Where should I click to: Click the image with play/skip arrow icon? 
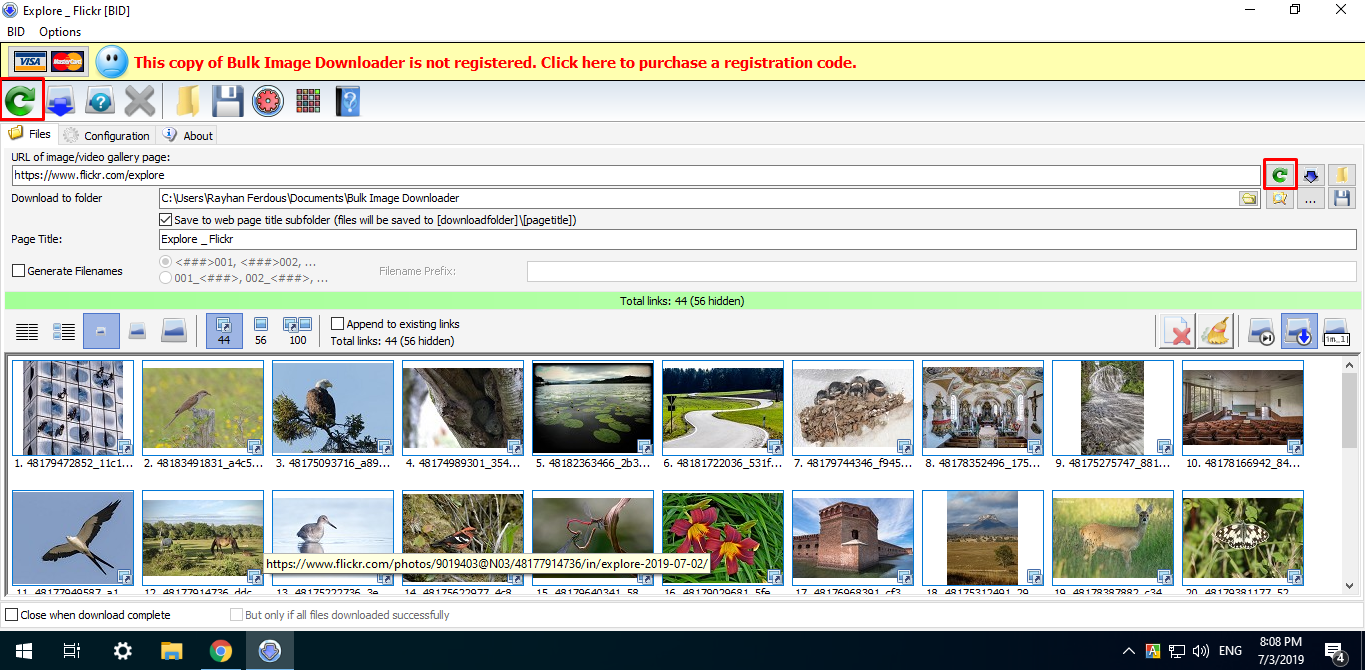tap(1262, 331)
